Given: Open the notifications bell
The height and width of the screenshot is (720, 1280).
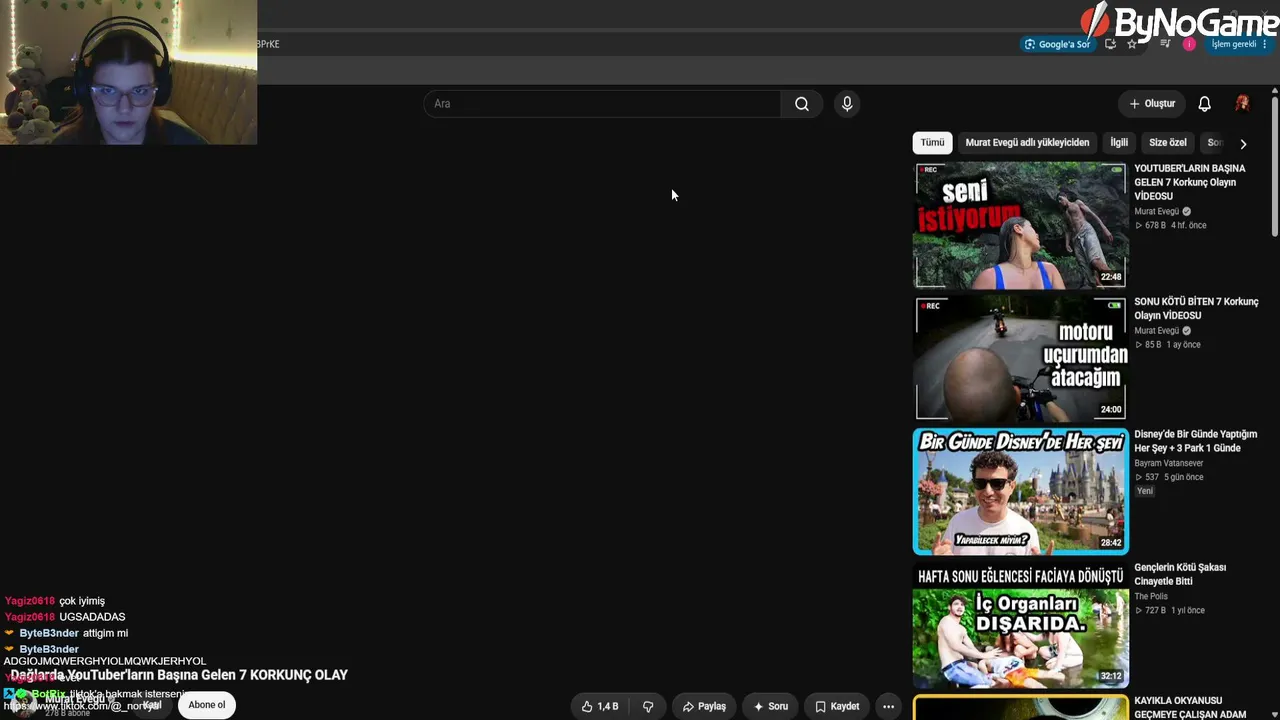Looking at the screenshot, I should tap(1205, 104).
